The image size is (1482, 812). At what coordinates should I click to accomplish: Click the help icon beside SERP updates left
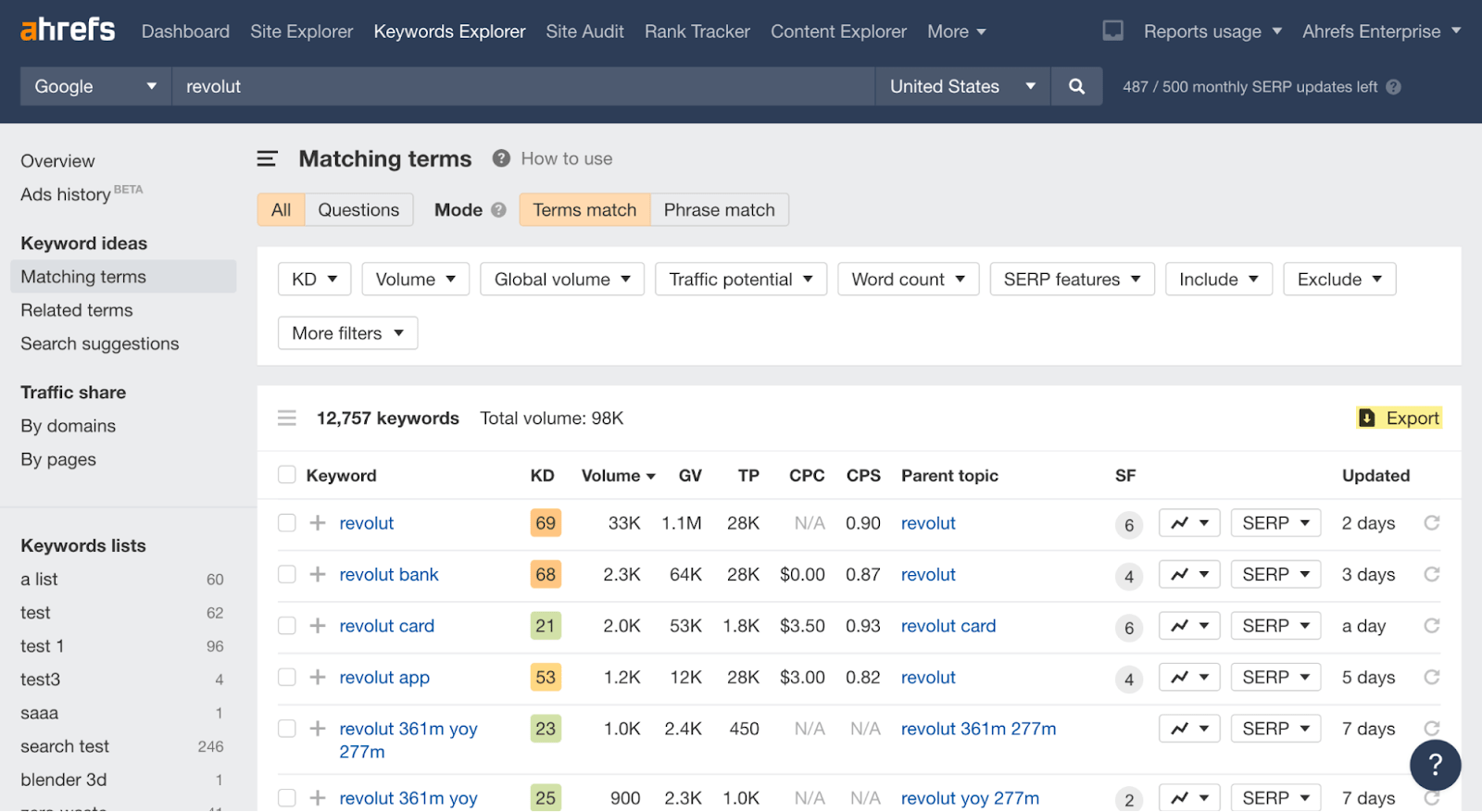(x=1393, y=87)
